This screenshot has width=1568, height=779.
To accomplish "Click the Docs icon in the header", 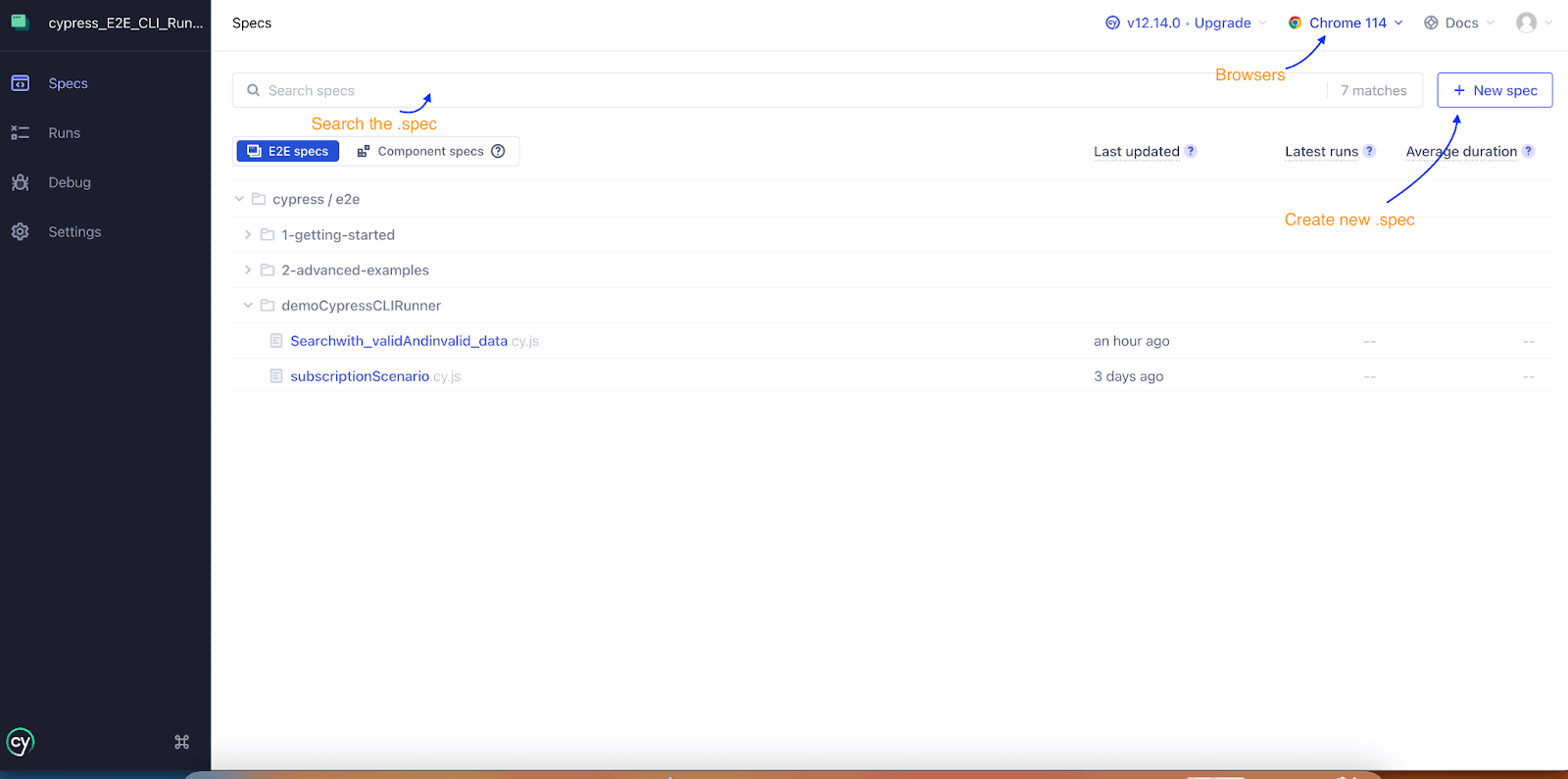I will pyautogui.click(x=1431, y=23).
